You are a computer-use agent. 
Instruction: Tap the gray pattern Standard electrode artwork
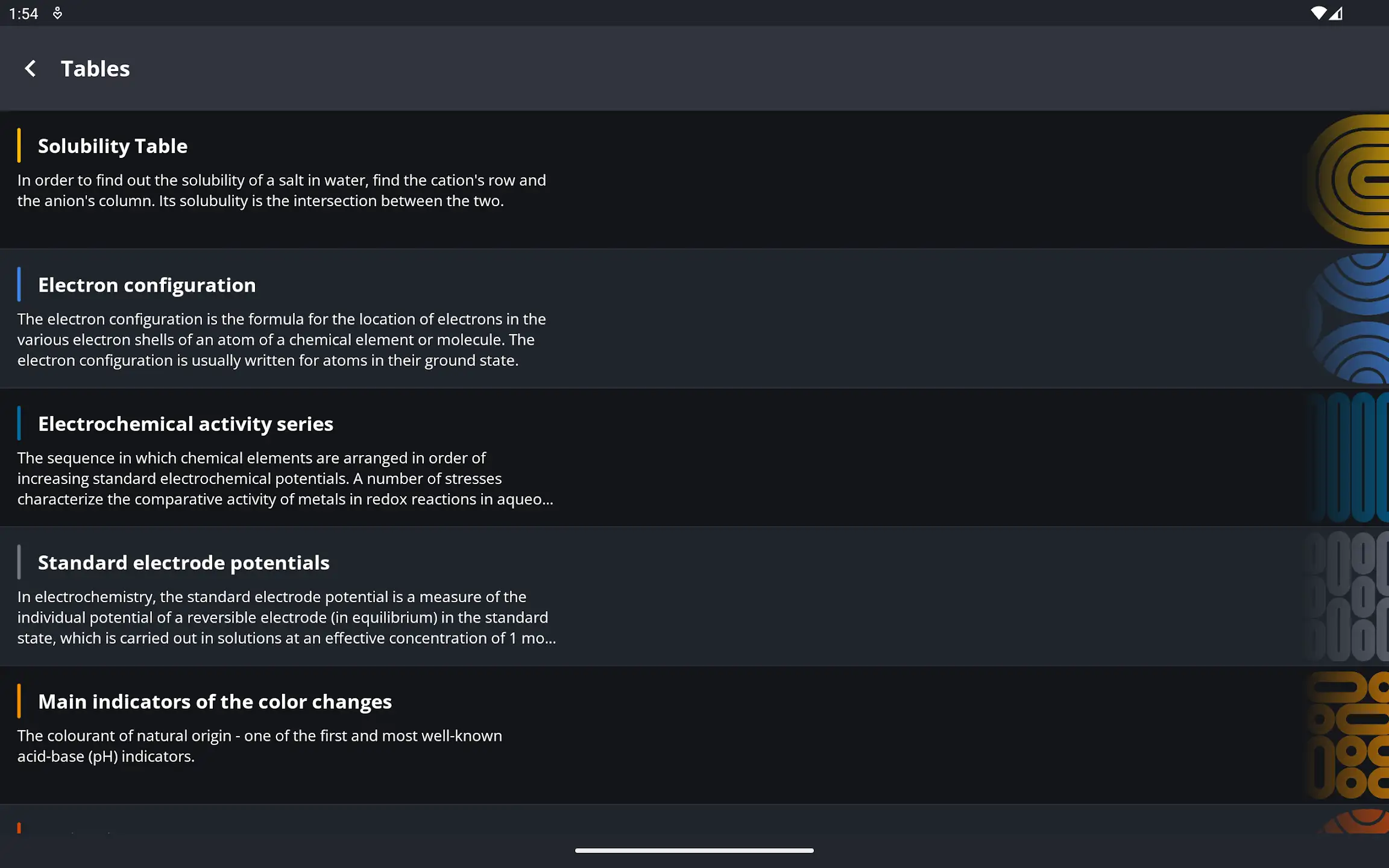point(1346,596)
